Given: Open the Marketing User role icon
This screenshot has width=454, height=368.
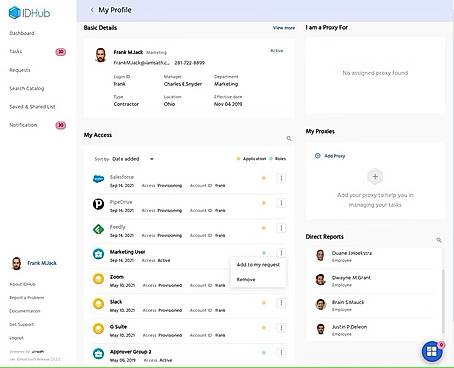Looking at the screenshot, I should [98, 254].
